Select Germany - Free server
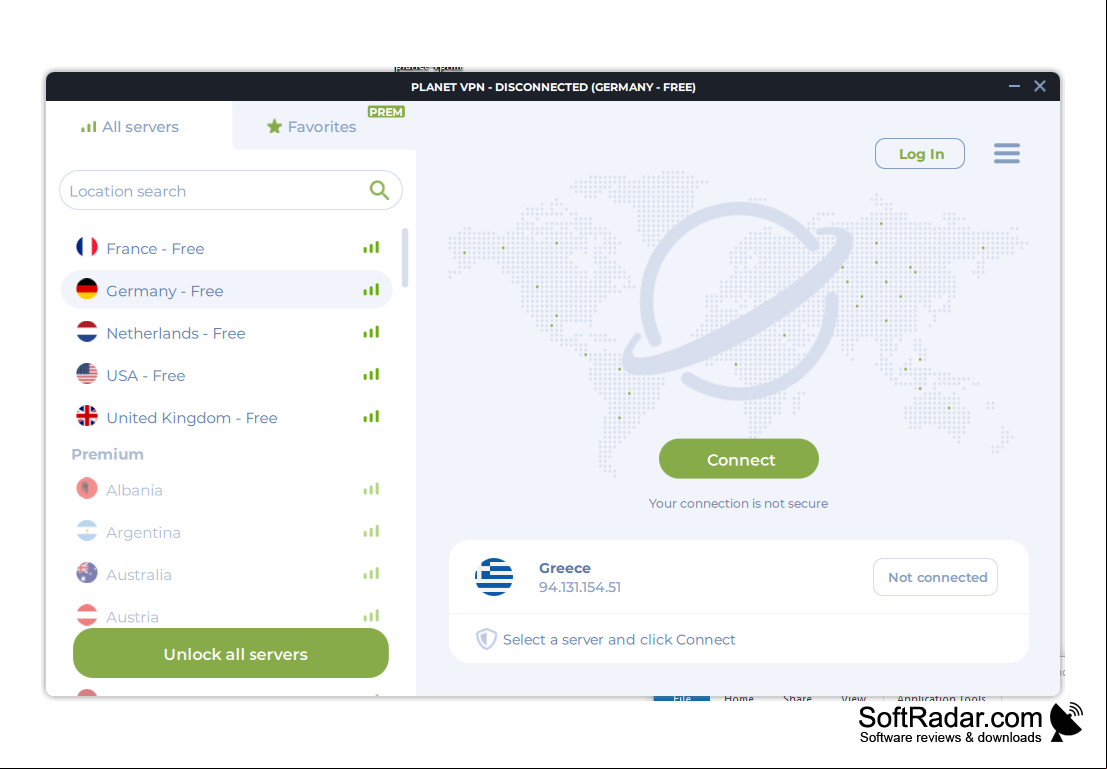The width and height of the screenshot is (1107, 769). (227, 290)
